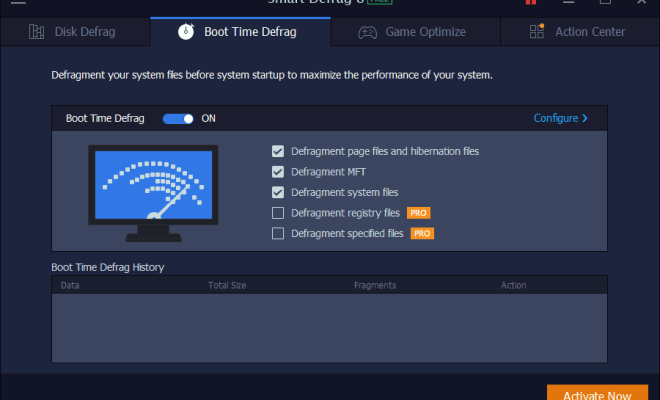Click the Action column header
Screen dimensions: 660x400
514,285
